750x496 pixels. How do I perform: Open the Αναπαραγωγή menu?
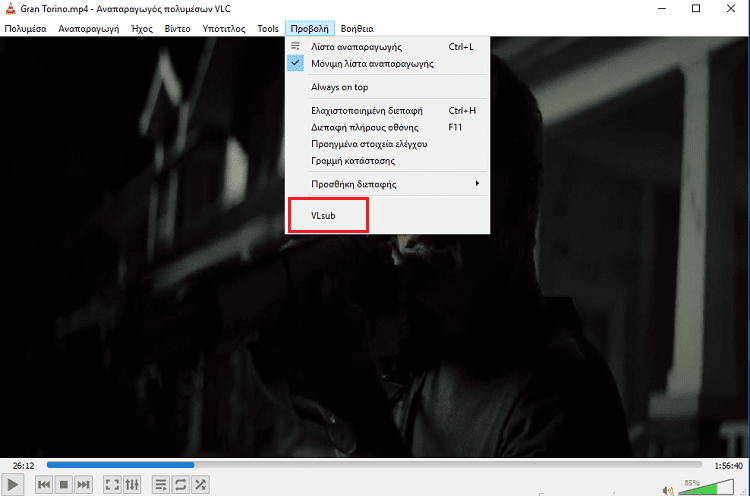point(88,29)
